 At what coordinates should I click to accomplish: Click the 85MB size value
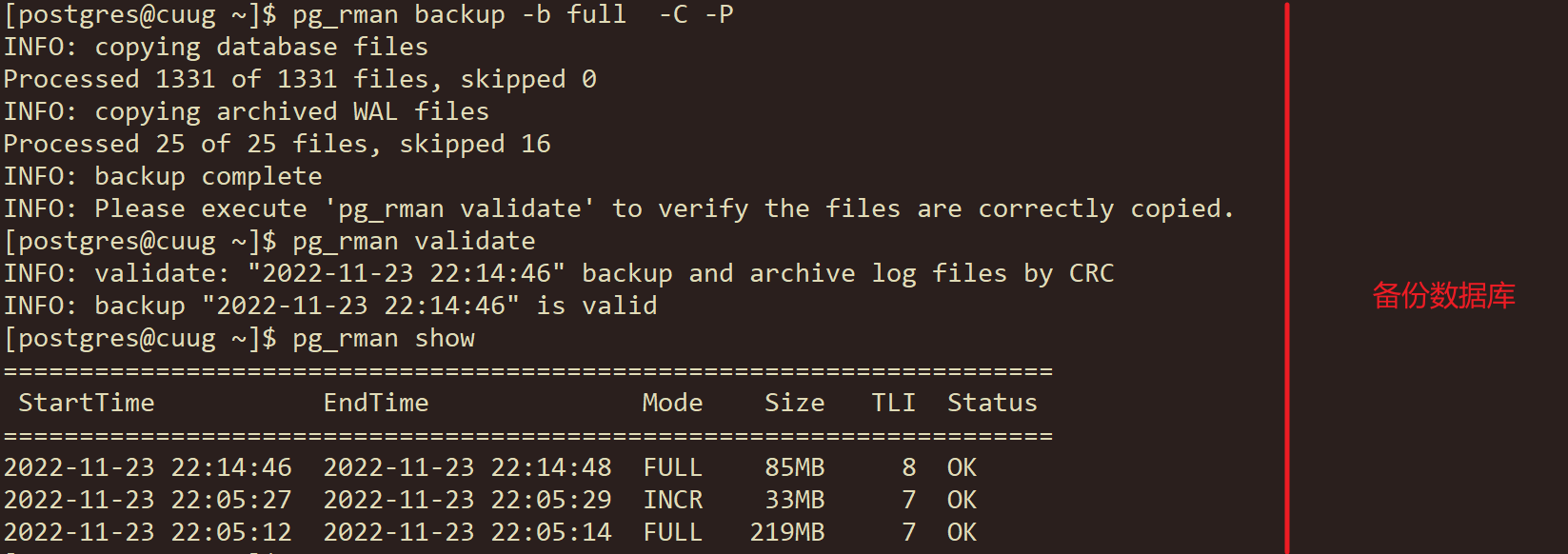click(795, 467)
